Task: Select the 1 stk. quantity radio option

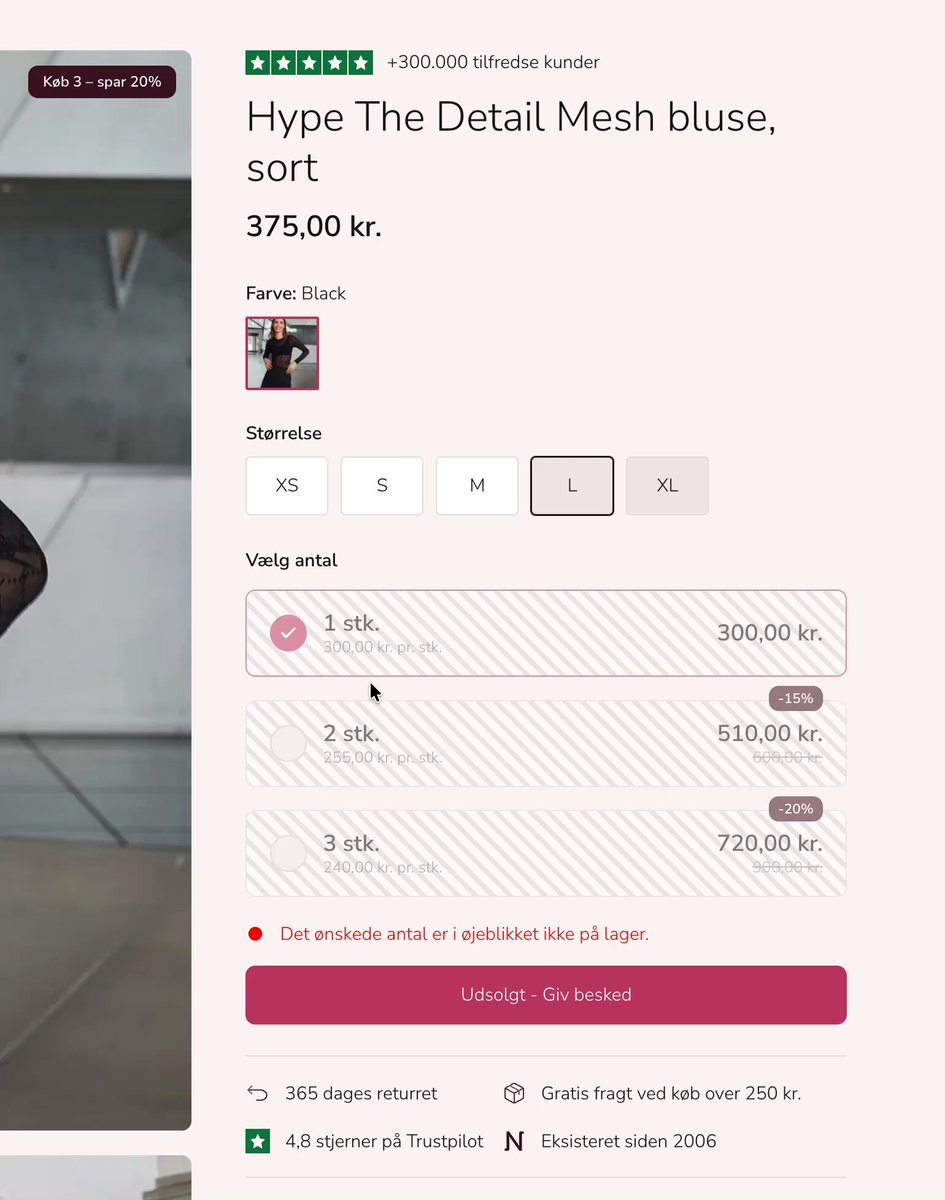Action: click(288, 633)
